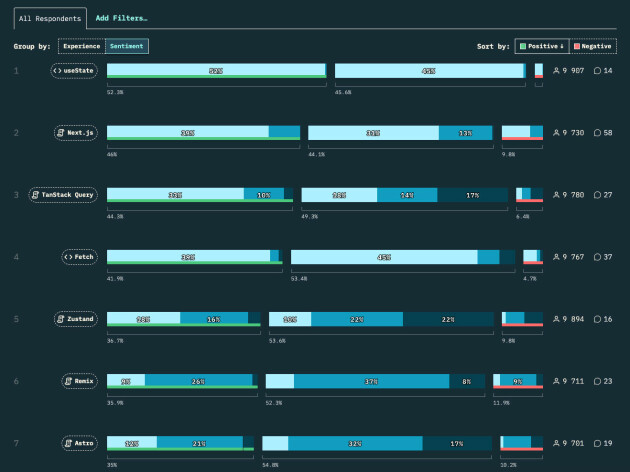
Task: Group results by Sentiment
Action: [x=127, y=46]
